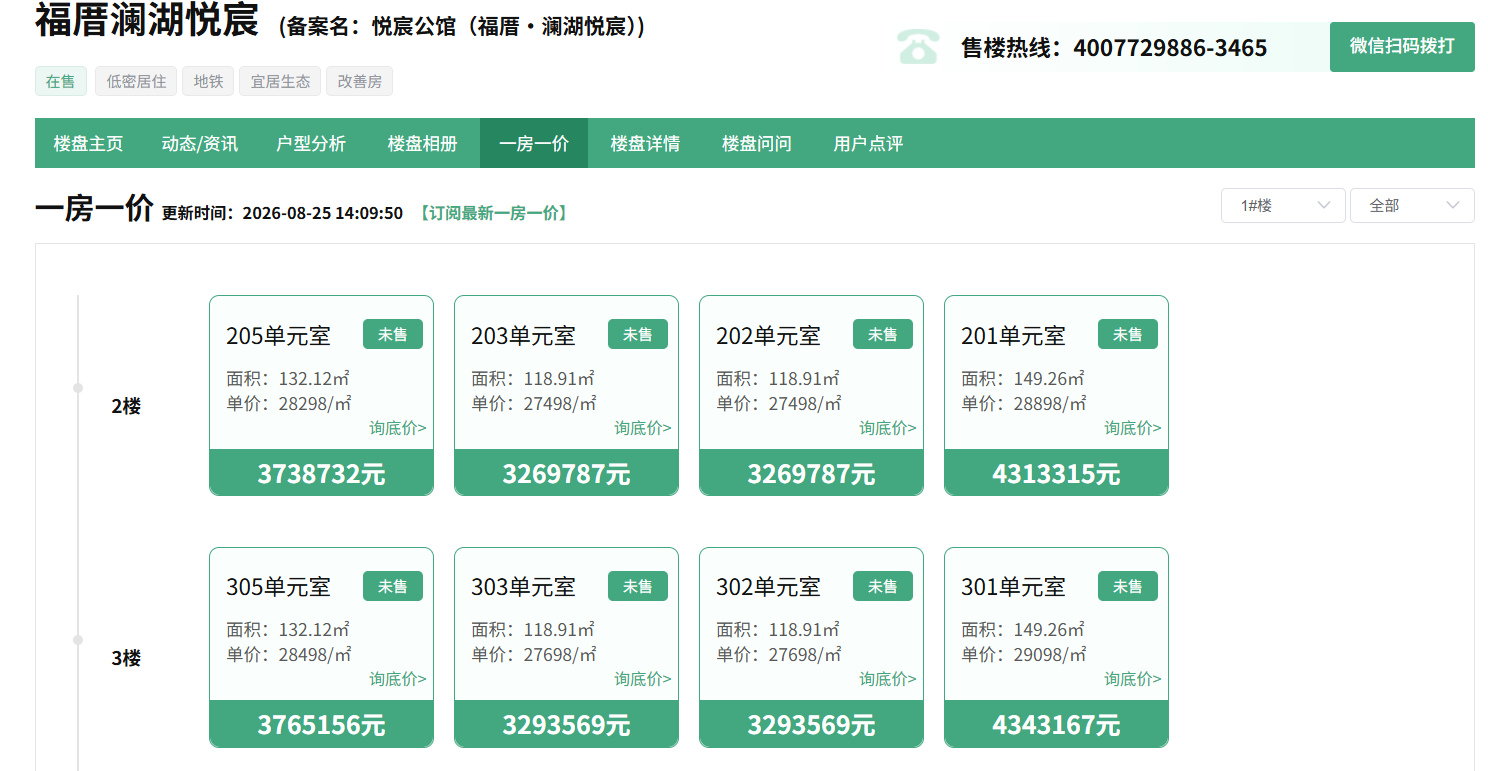Click the 305单元室 card title
This screenshot has height=771, width=1488.
pos(278,587)
